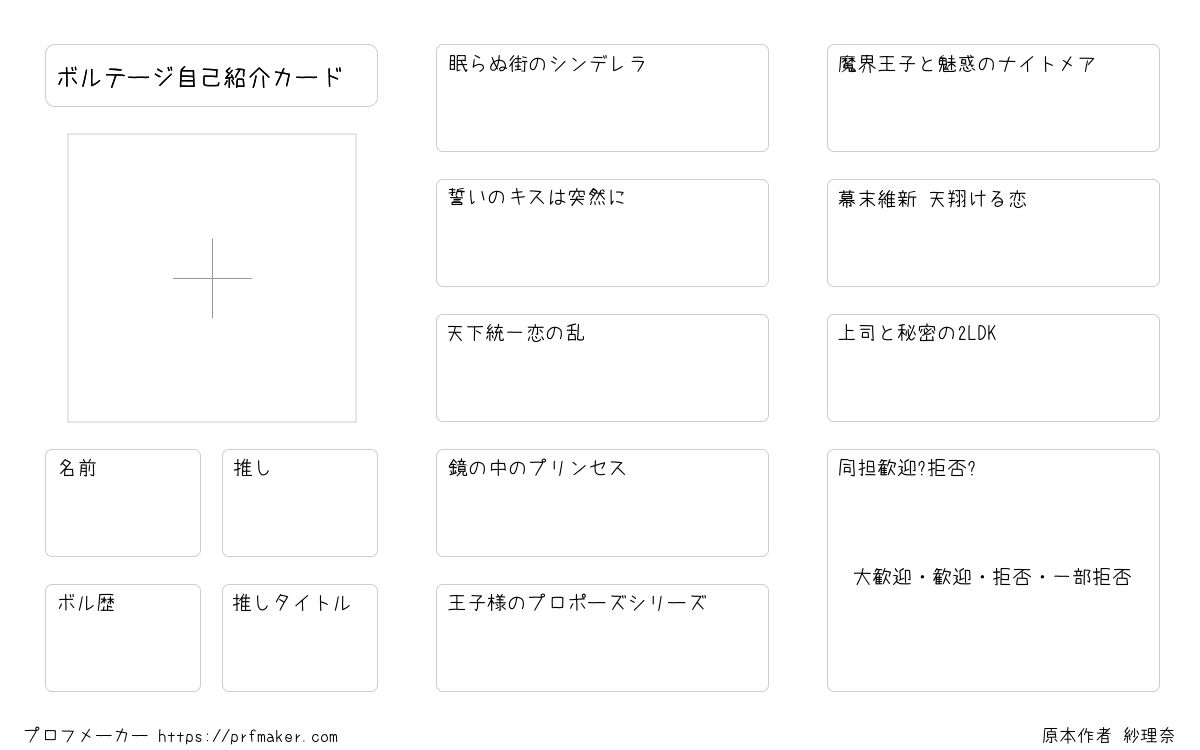Select the 推しタイトル field box
1200x750 pixels.
coord(300,638)
